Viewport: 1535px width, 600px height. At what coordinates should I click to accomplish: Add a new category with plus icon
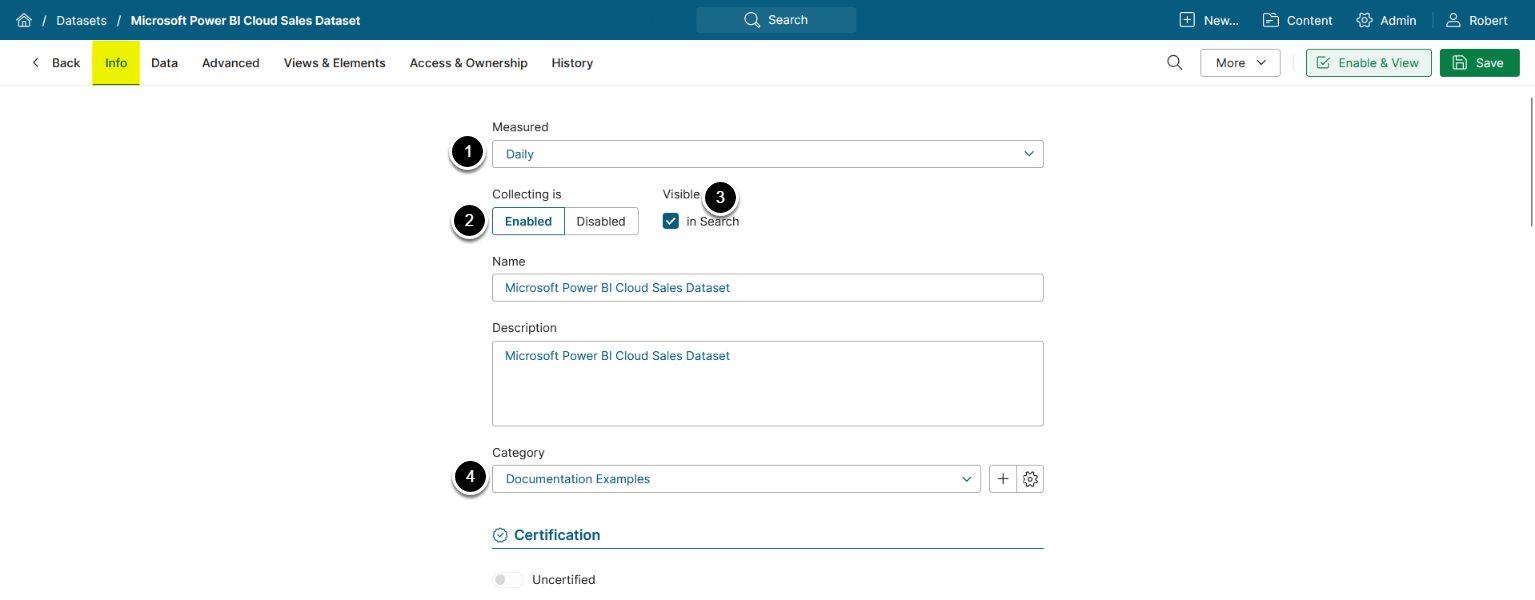(1003, 479)
